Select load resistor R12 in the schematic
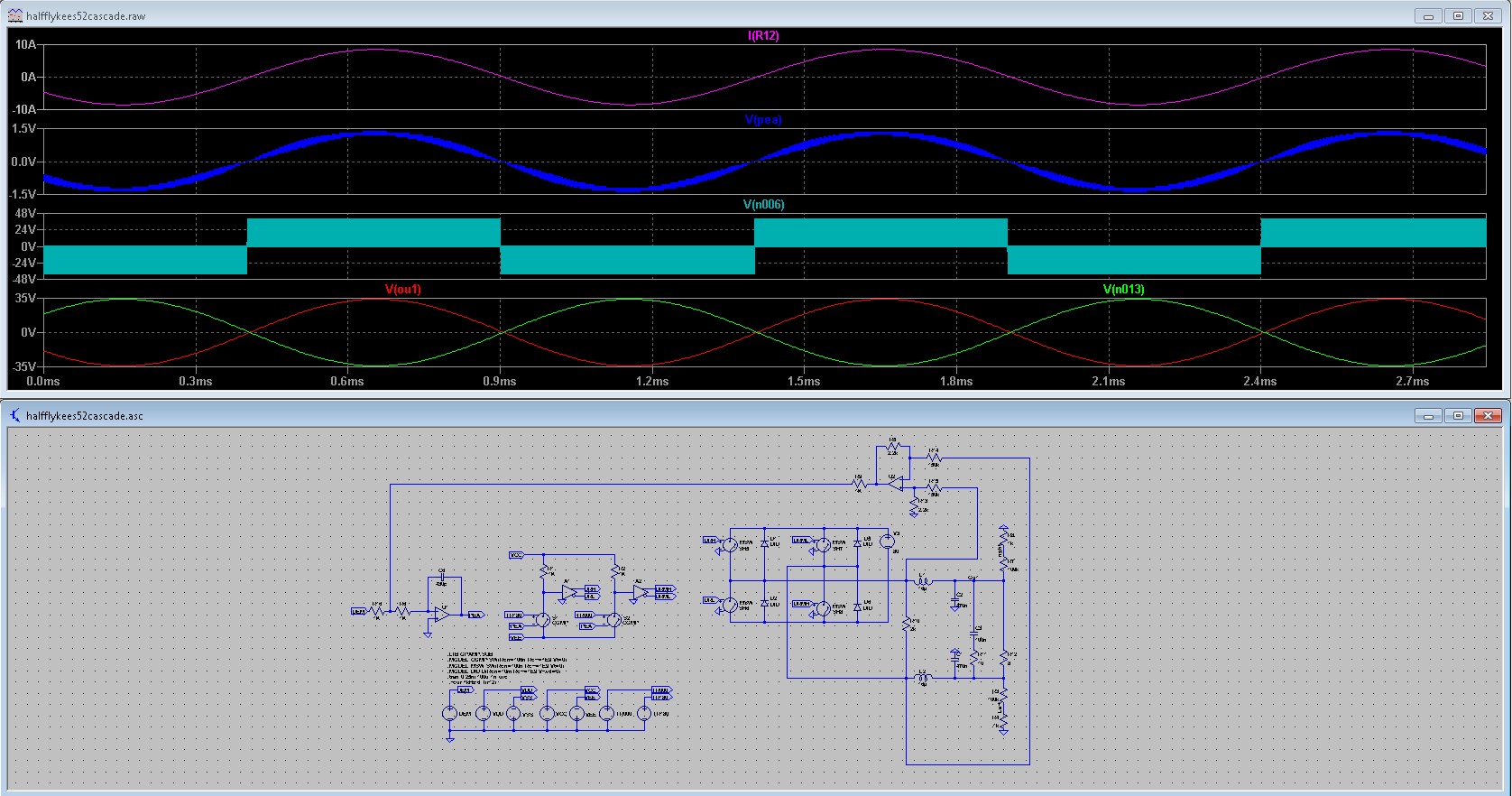 pyautogui.click(x=1004, y=658)
